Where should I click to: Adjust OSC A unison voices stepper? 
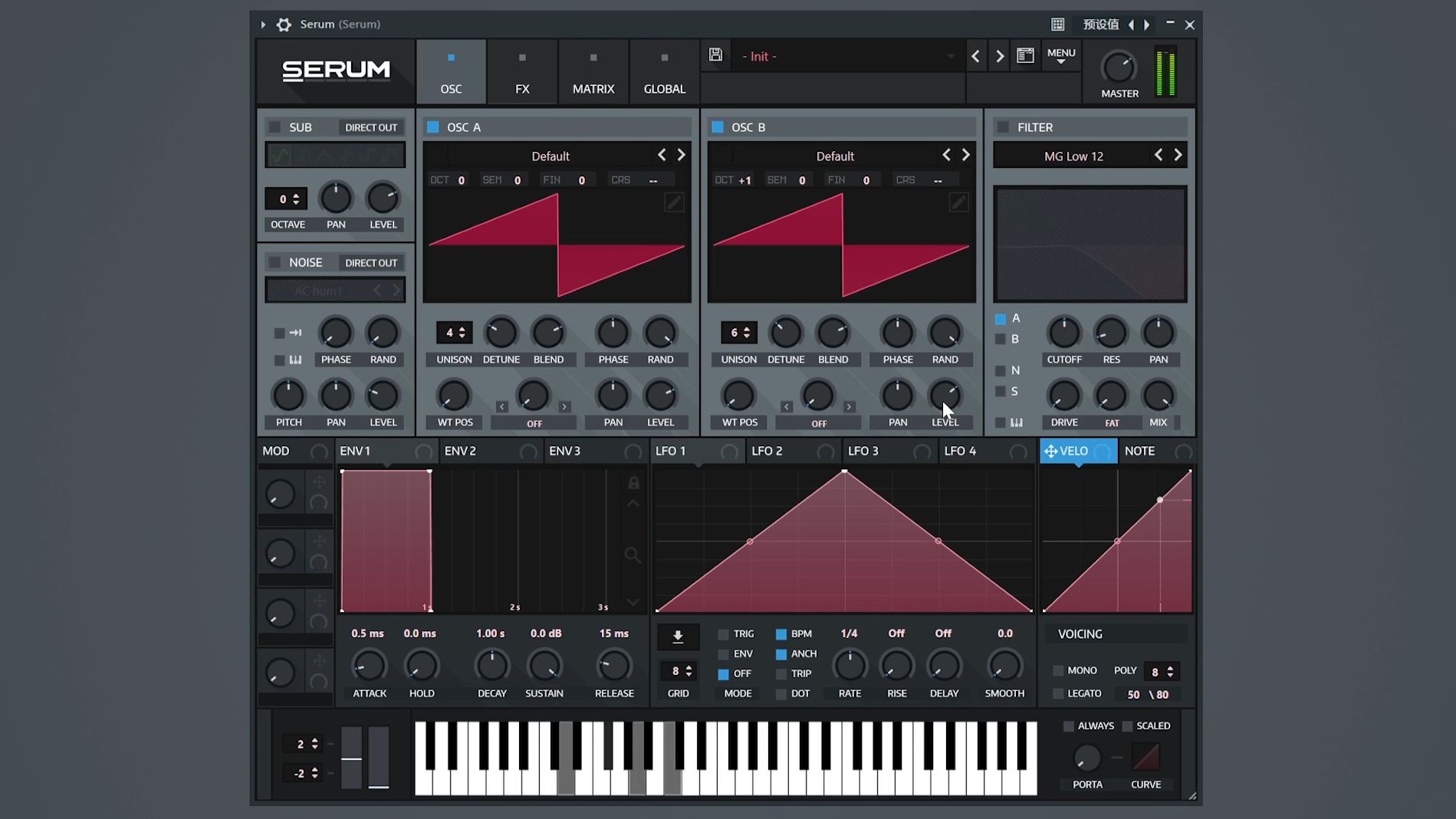(455, 332)
